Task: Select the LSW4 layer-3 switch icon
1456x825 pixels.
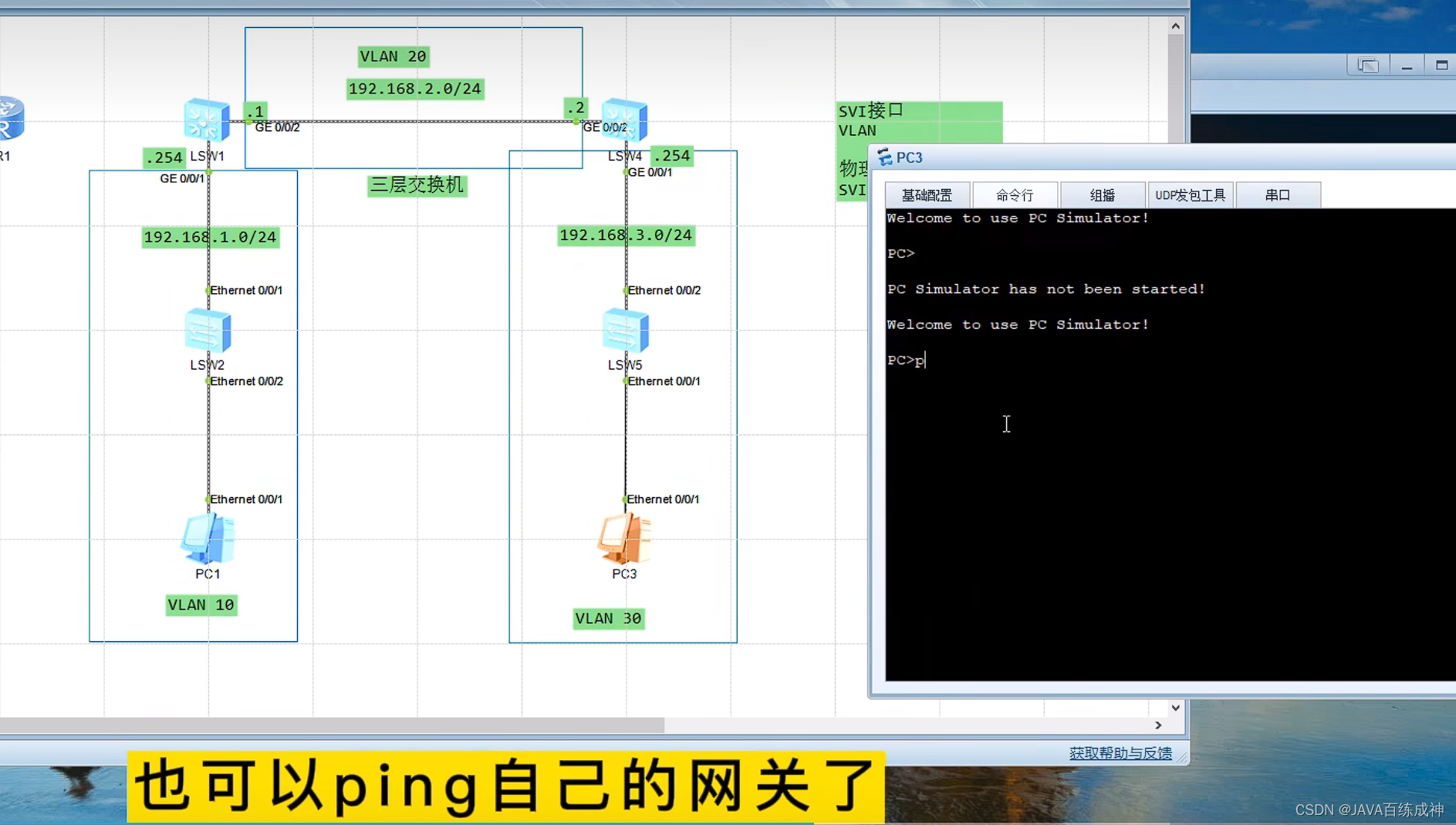Action: click(624, 120)
